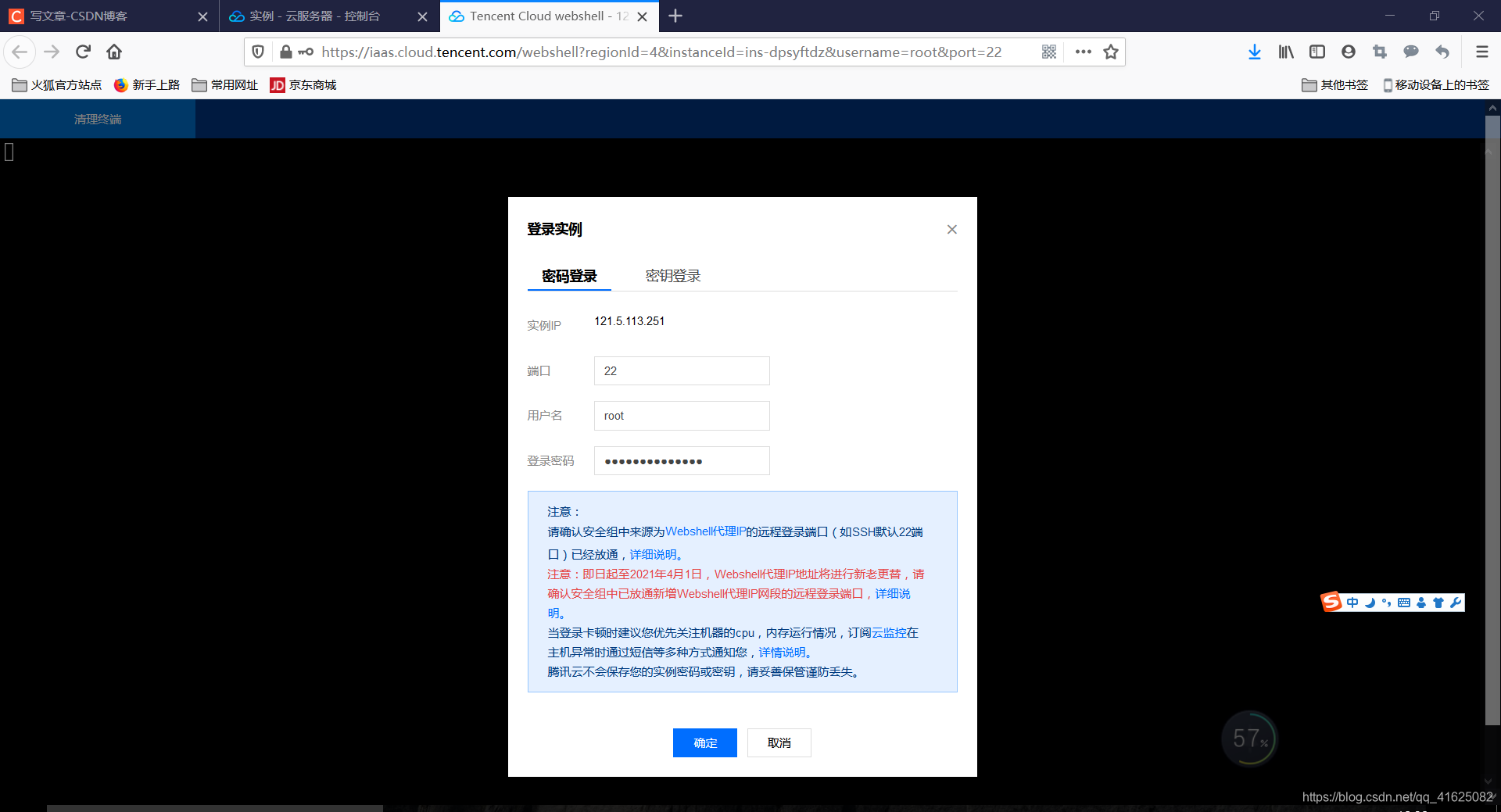Select instance IP 121.5.113.251 text
This screenshot has width=1501, height=812.
(x=629, y=321)
